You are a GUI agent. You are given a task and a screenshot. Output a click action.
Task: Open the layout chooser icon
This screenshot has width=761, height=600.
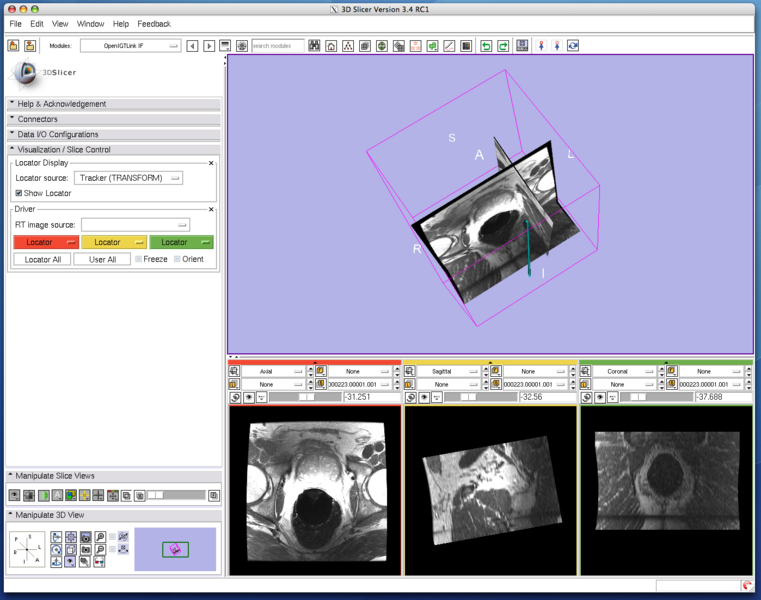click(x=522, y=46)
